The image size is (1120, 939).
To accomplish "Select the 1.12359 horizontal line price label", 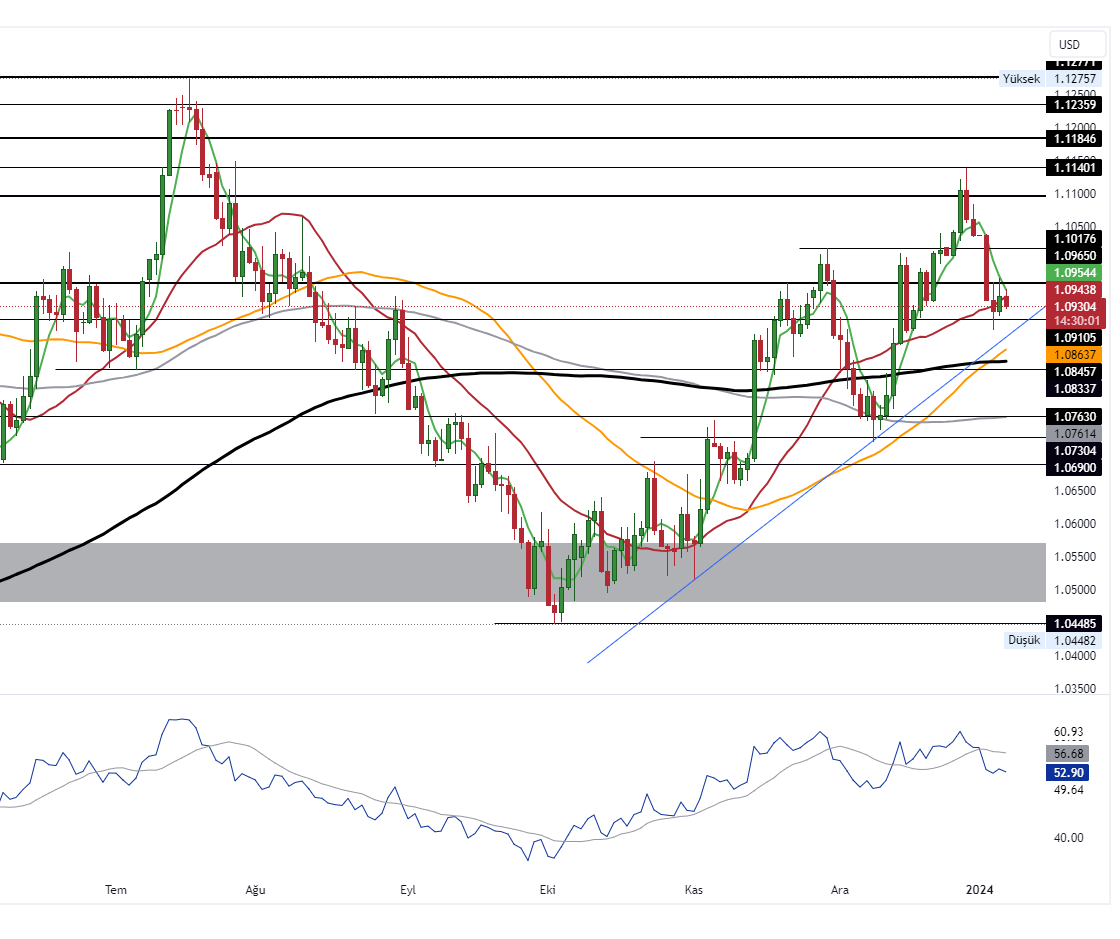I will pyautogui.click(x=1076, y=104).
